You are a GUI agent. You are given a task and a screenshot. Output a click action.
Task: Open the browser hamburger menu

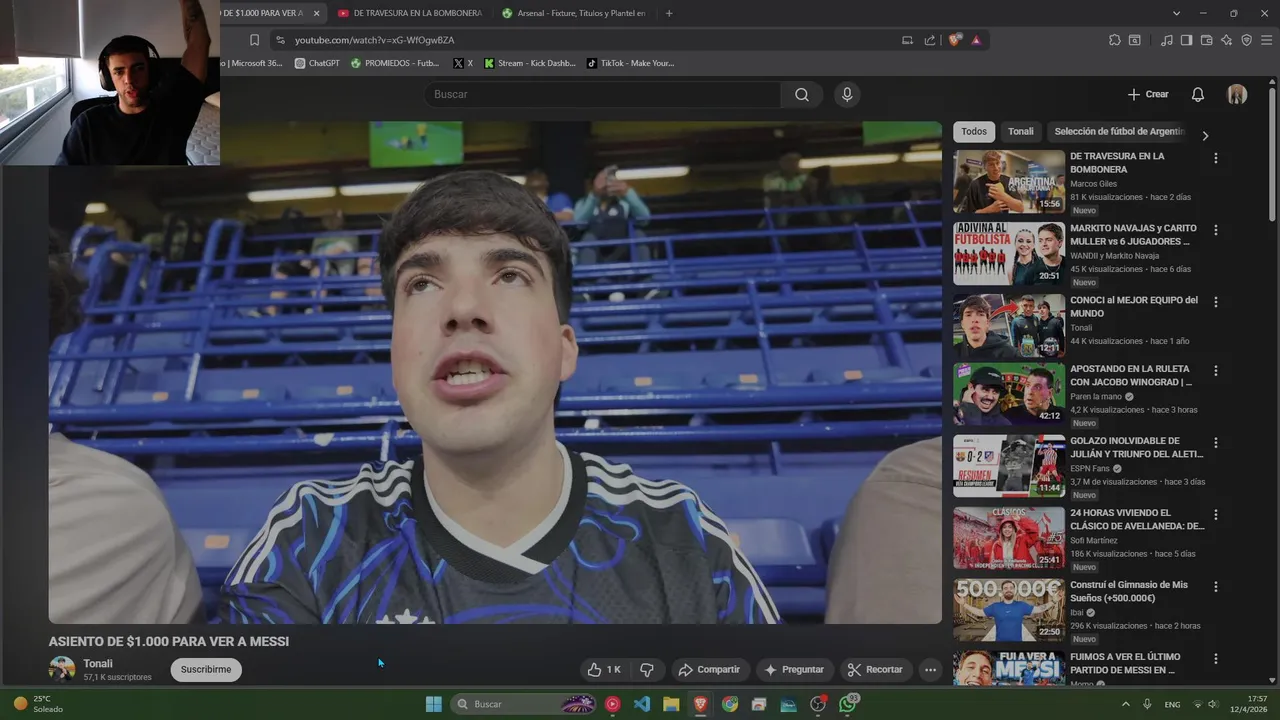pos(1267,40)
